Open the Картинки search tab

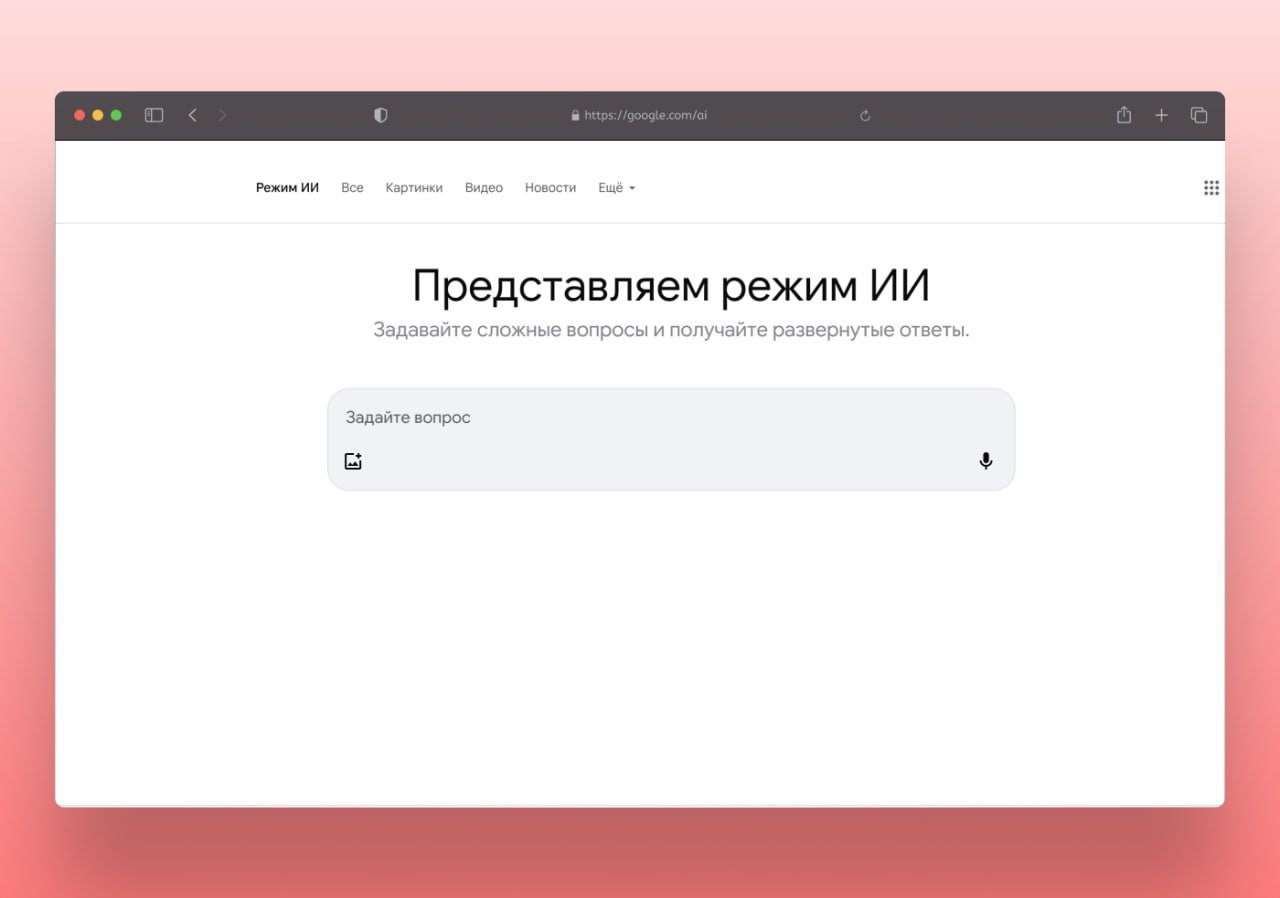coord(414,188)
